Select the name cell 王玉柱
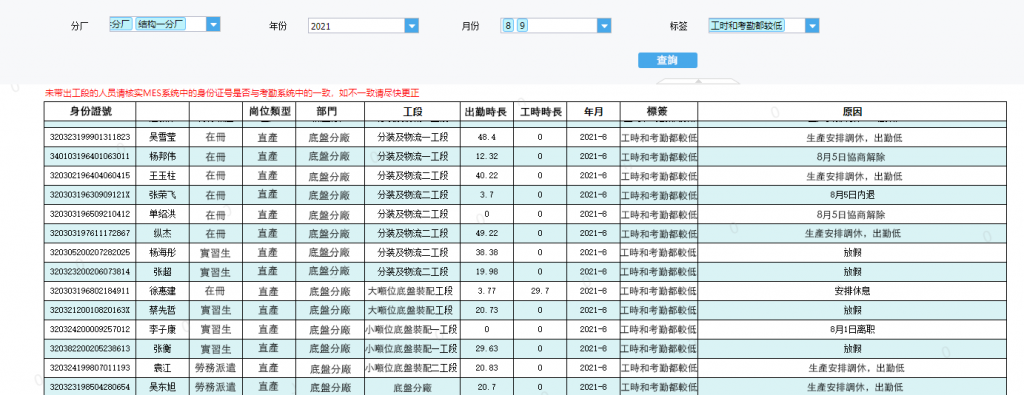 163,176
